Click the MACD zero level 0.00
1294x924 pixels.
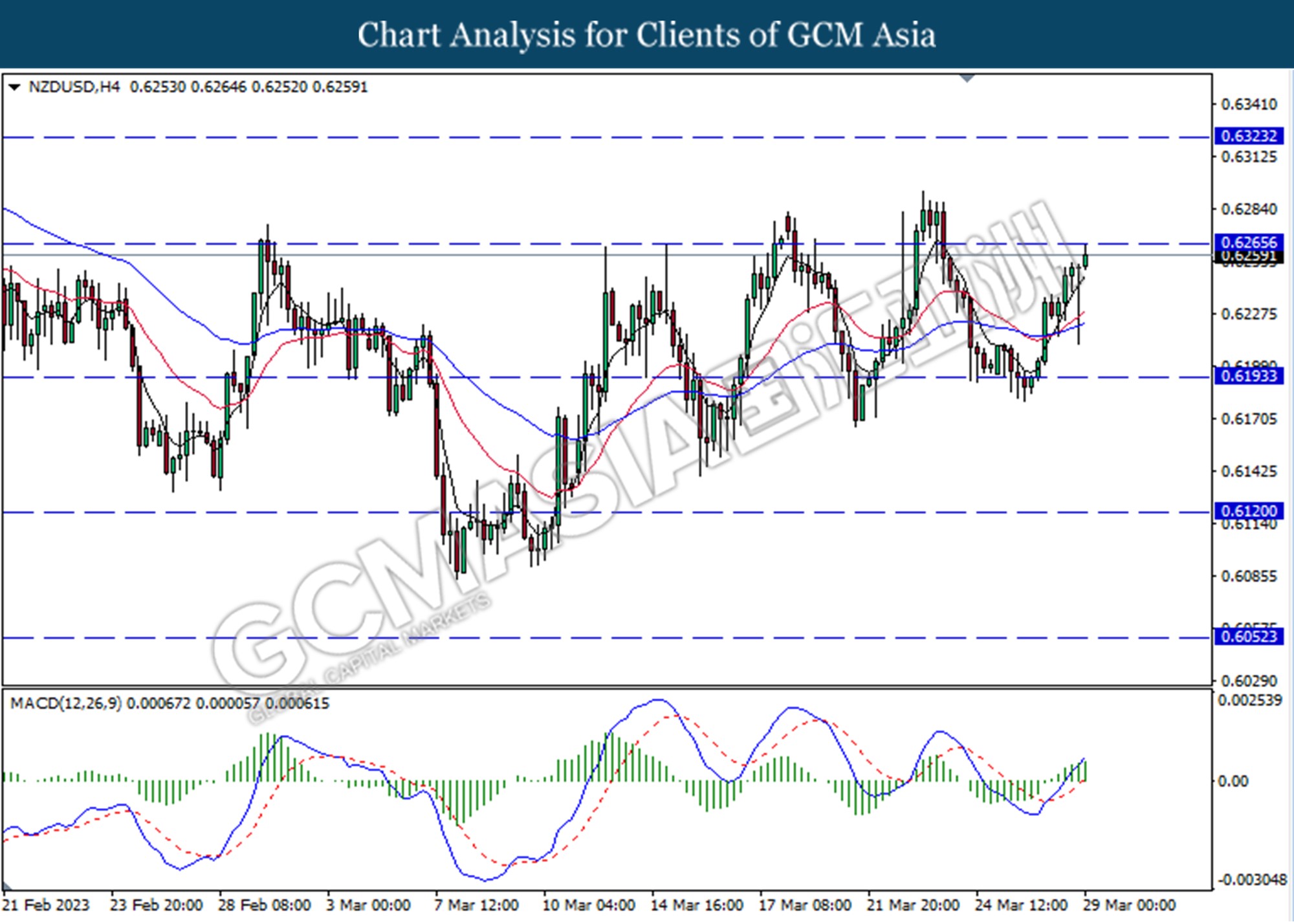[x=1233, y=782]
